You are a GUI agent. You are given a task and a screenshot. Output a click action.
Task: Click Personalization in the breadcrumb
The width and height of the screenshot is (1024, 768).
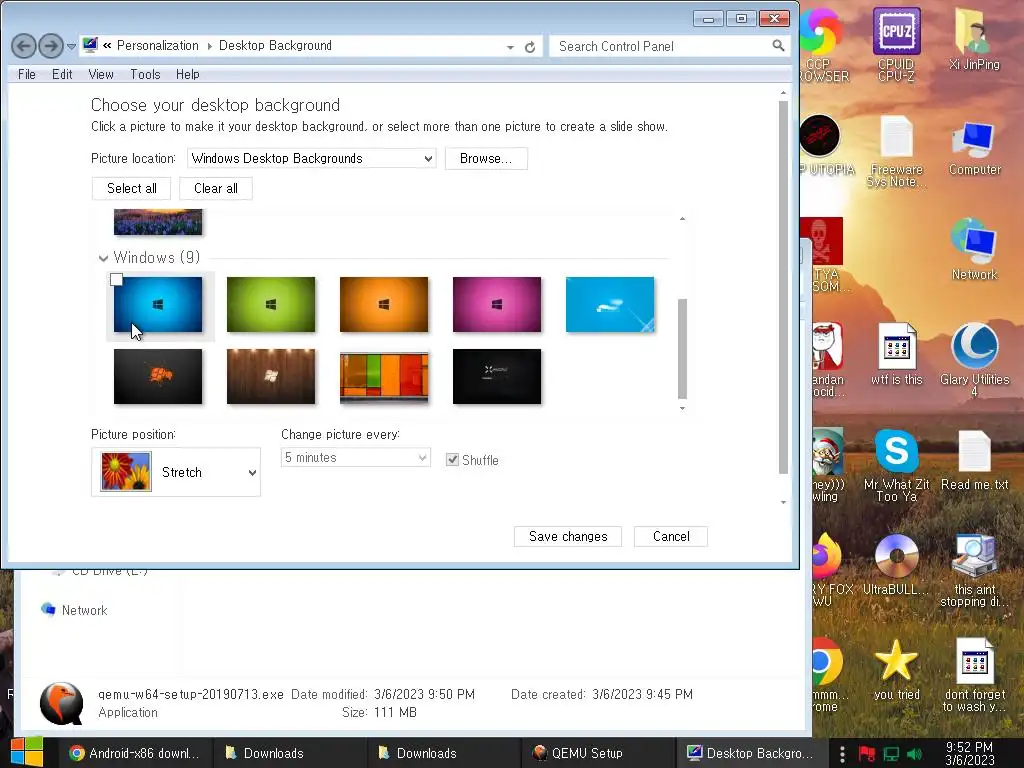pos(157,46)
